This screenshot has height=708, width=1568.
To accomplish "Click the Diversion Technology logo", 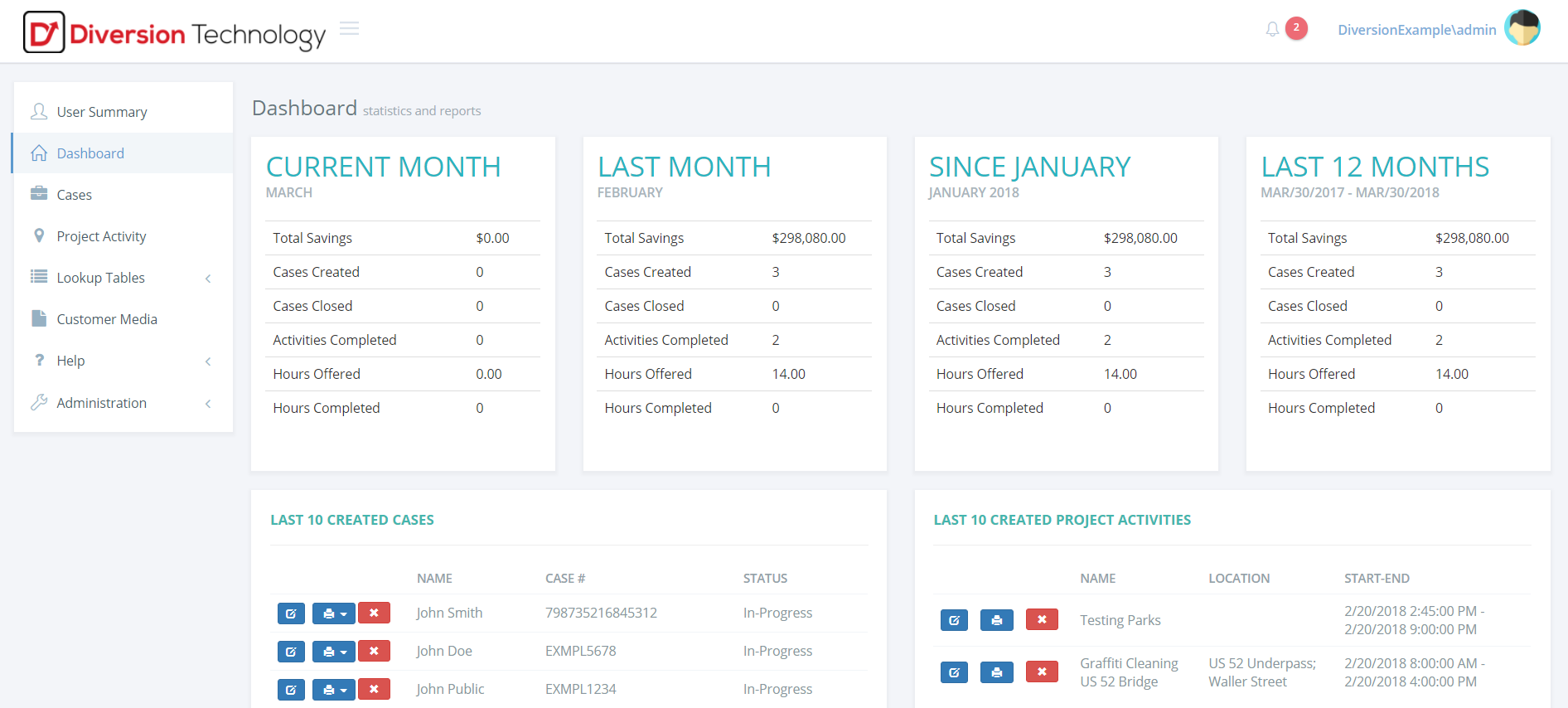I will [x=175, y=33].
